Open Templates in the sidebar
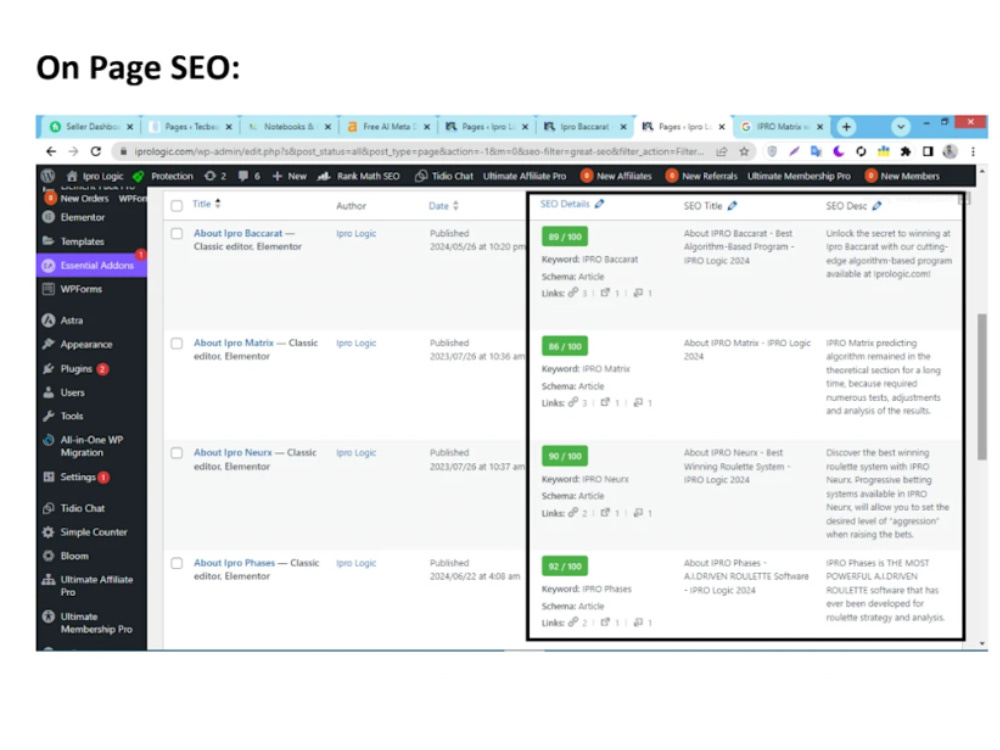Image resolution: width=1000 pixels, height=750 pixels. (82, 241)
